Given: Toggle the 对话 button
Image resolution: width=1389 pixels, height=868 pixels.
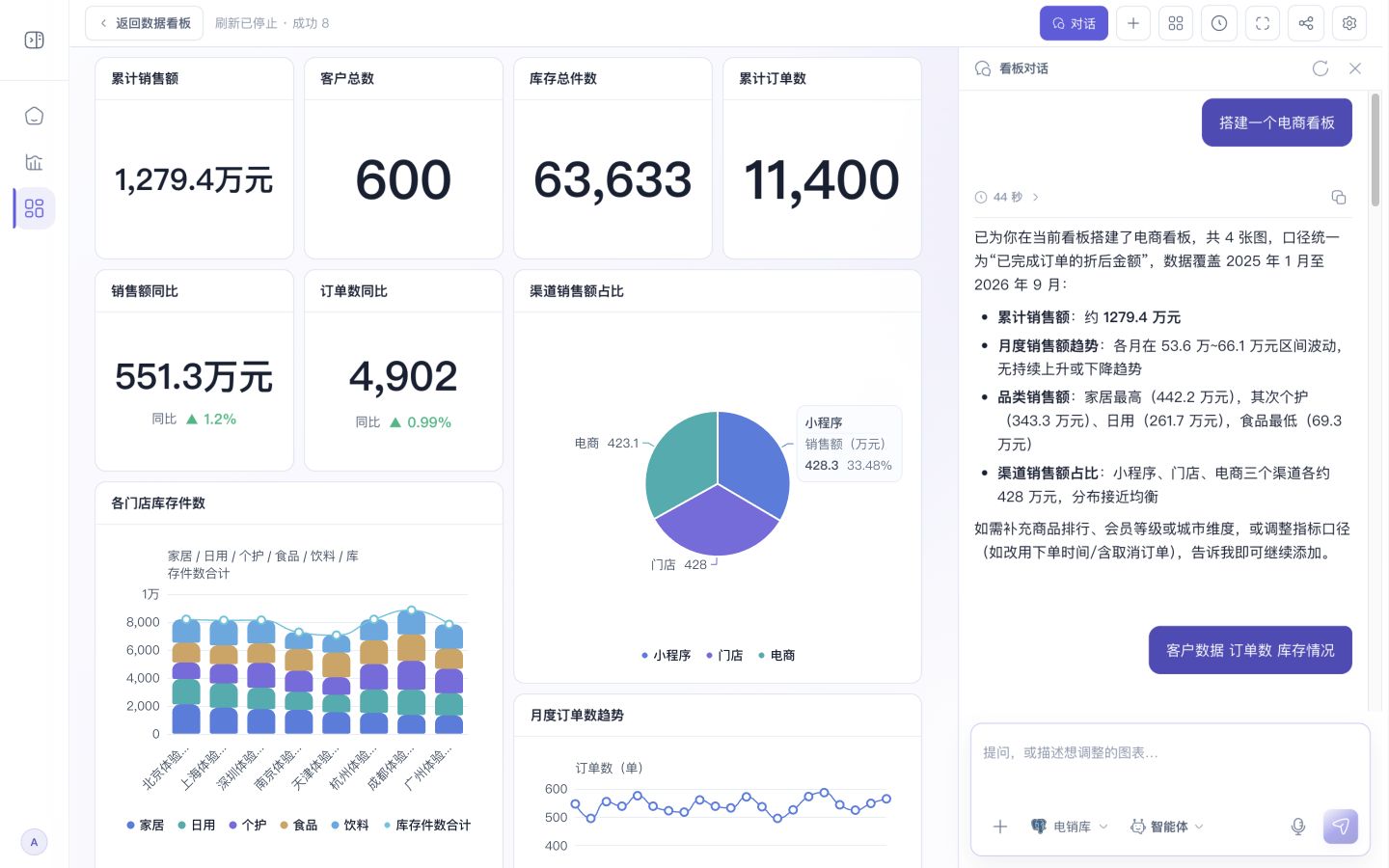Looking at the screenshot, I should (1074, 23).
